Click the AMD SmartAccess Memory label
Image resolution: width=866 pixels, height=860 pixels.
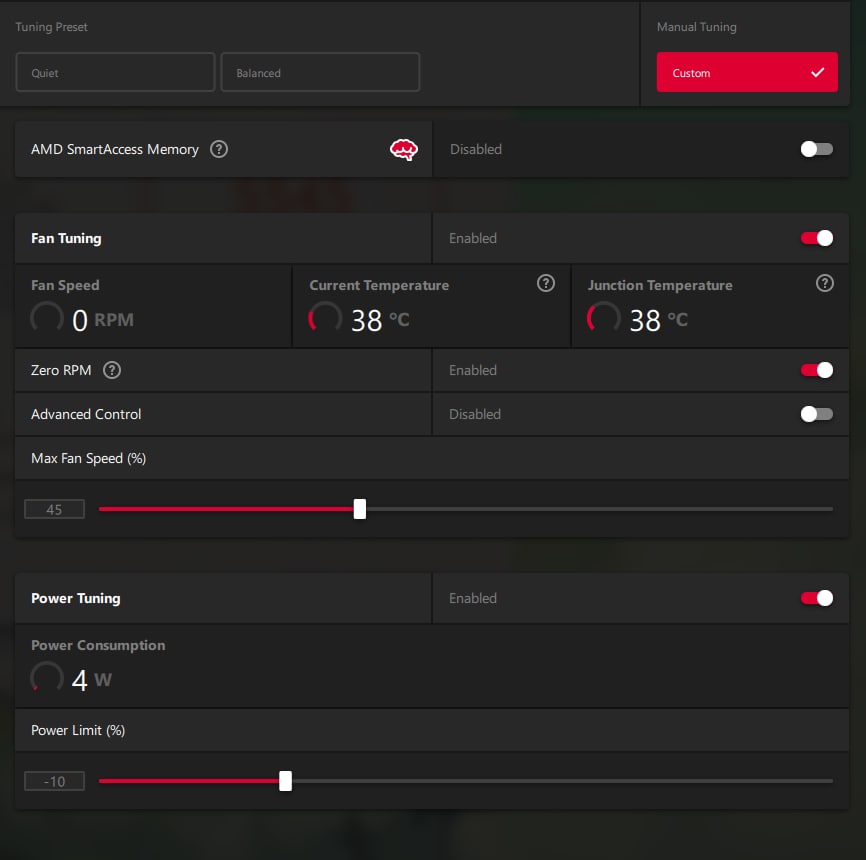115,149
